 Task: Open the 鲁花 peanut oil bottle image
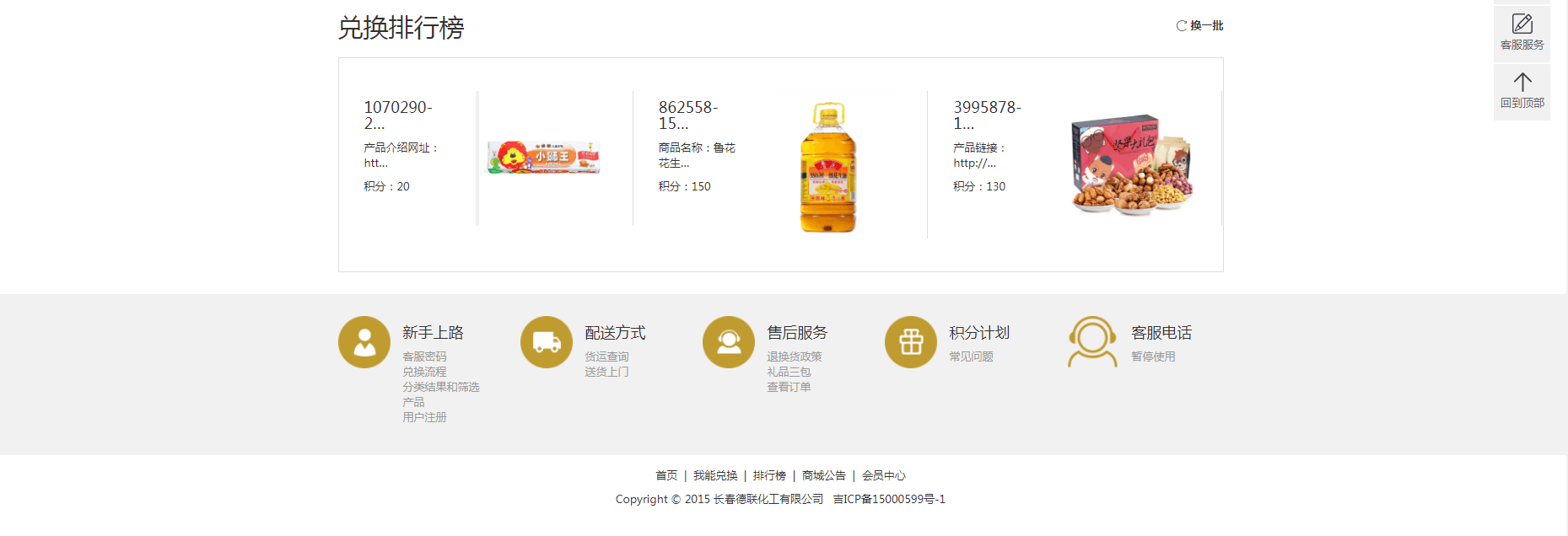pyautogui.click(x=827, y=167)
